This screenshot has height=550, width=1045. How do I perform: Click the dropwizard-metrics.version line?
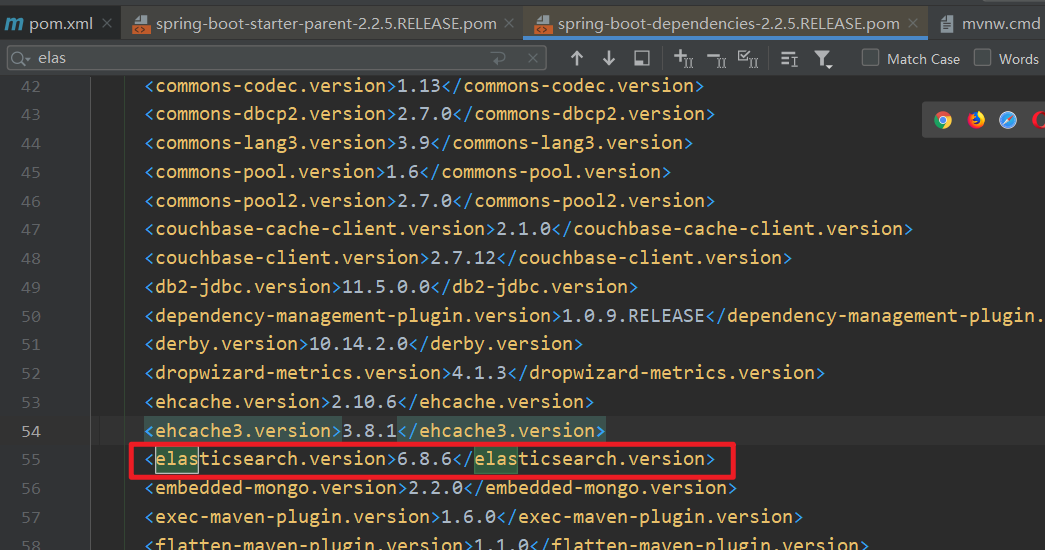tap(485, 372)
